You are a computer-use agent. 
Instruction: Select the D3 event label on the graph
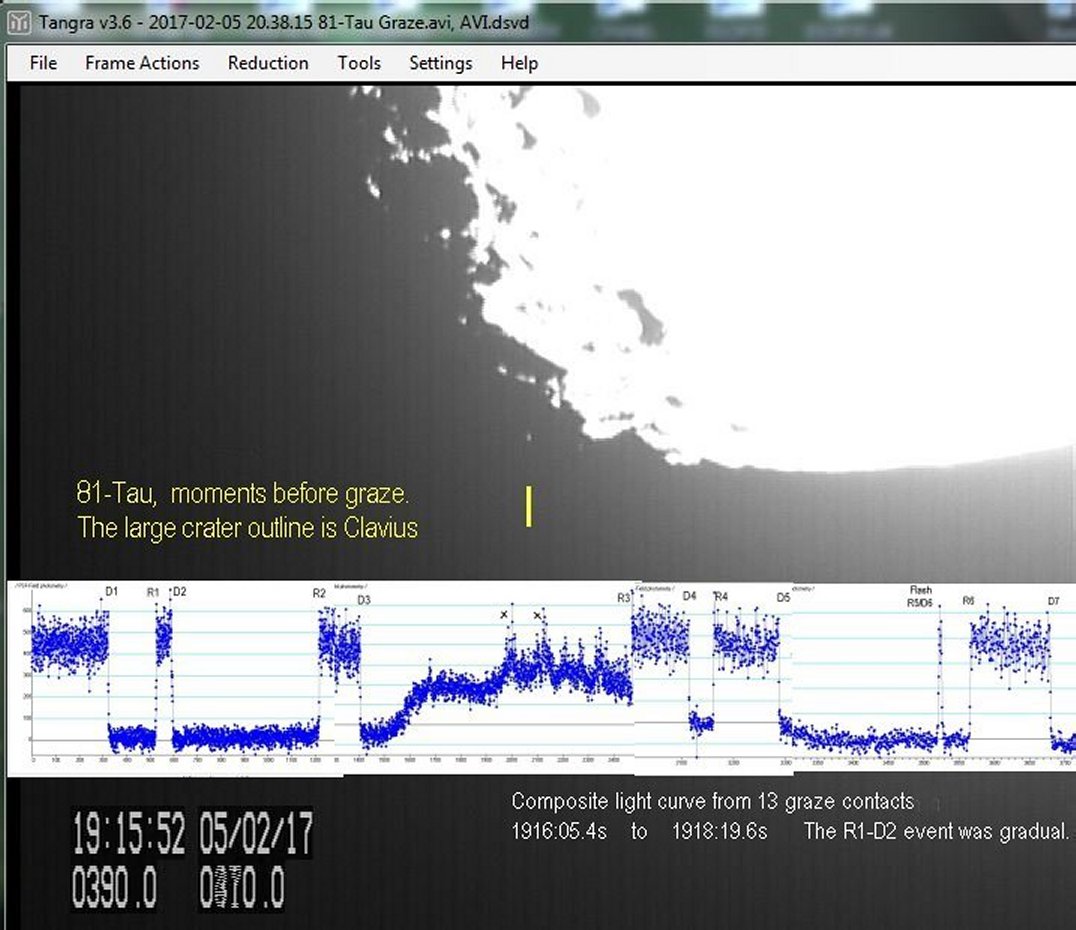pos(363,600)
